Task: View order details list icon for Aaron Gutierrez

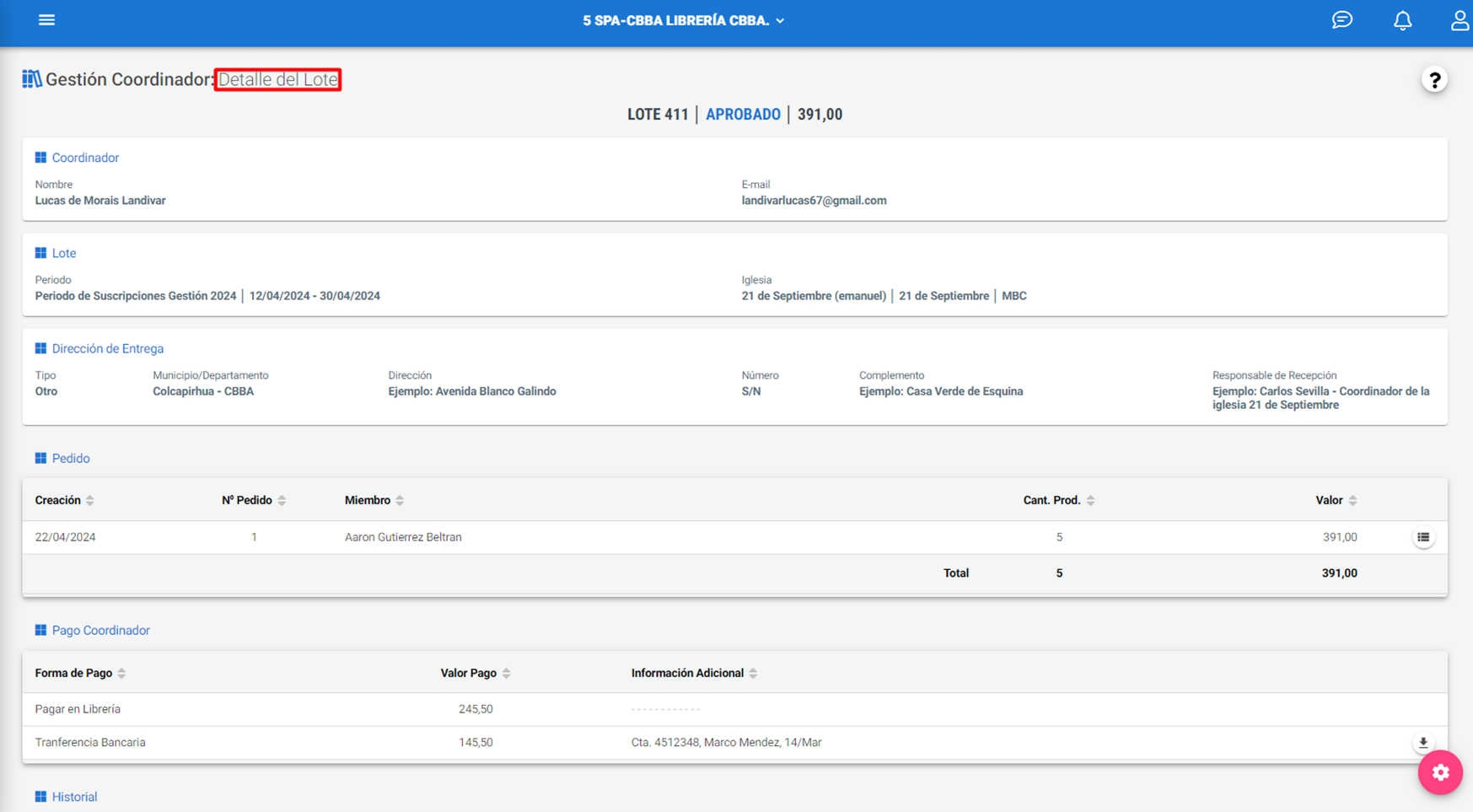Action: [x=1423, y=537]
